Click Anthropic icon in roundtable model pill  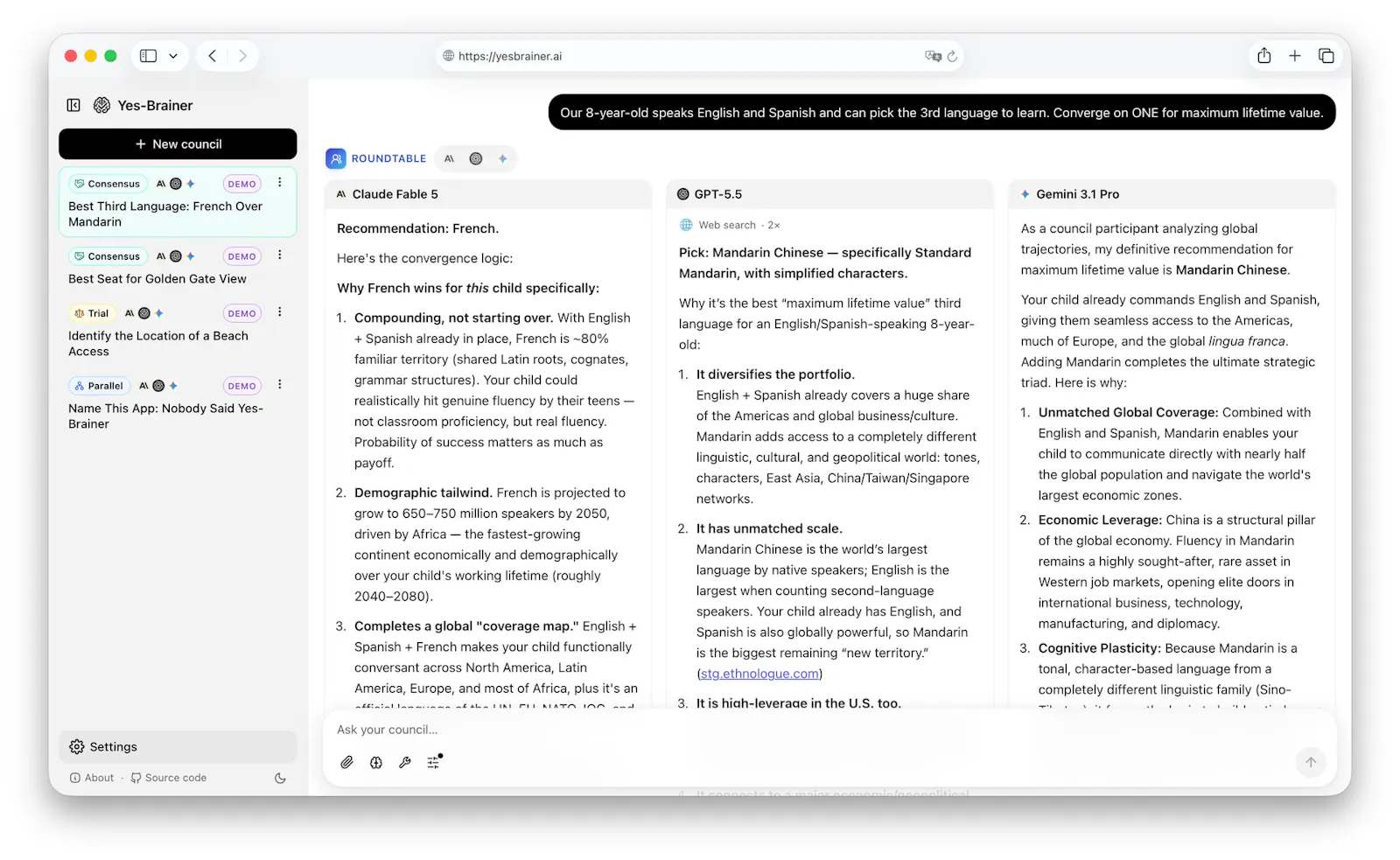tap(450, 159)
